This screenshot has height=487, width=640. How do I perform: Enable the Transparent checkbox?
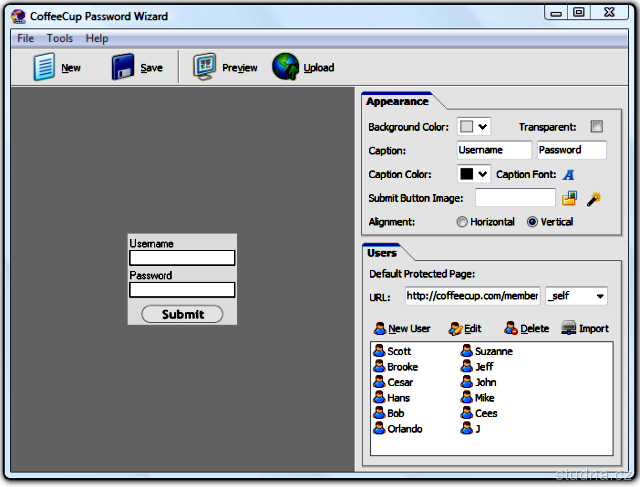tap(597, 127)
